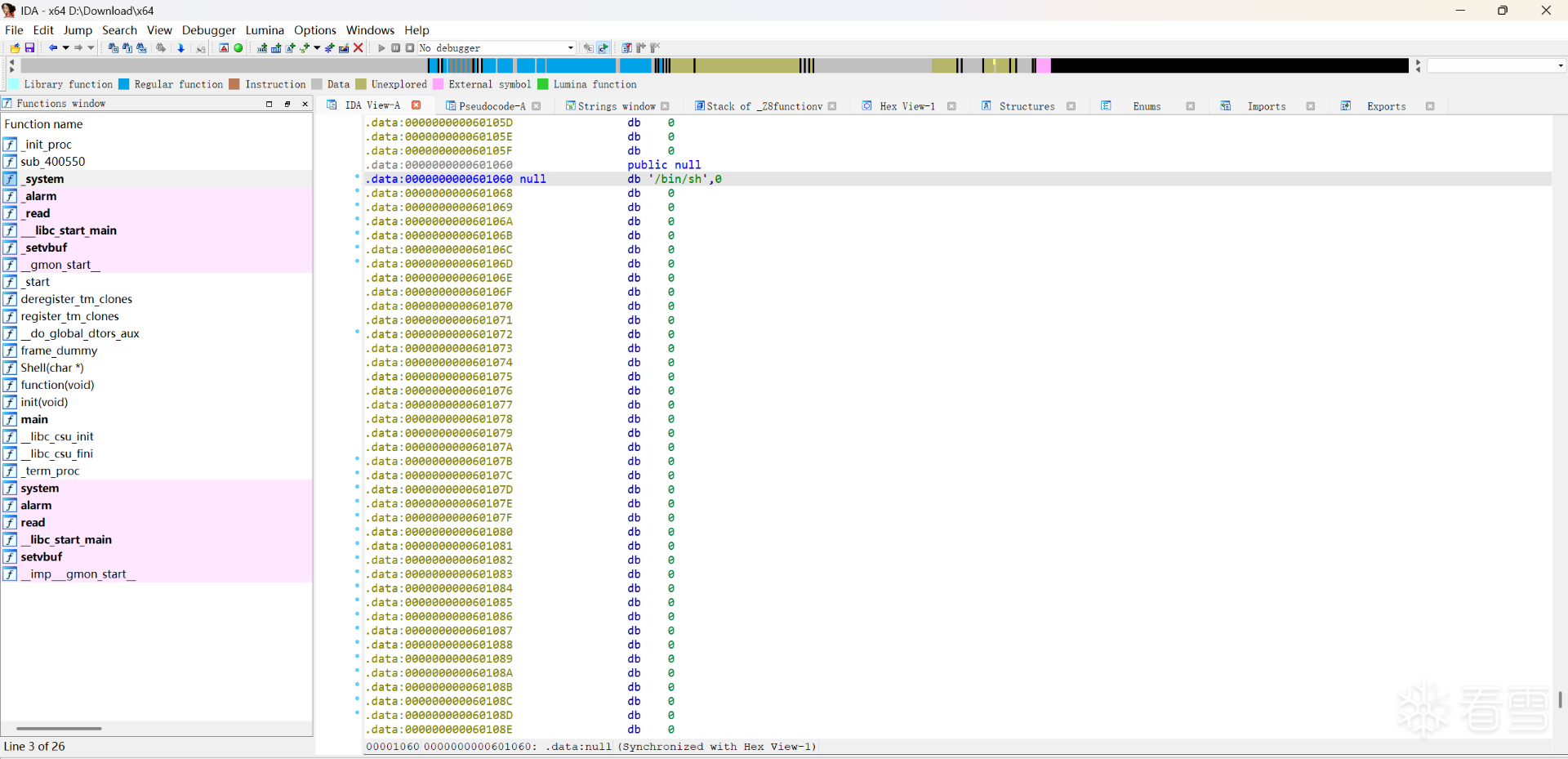Click the red triangle graph icon
Viewport: 1568px width, 759px height.
224,48
